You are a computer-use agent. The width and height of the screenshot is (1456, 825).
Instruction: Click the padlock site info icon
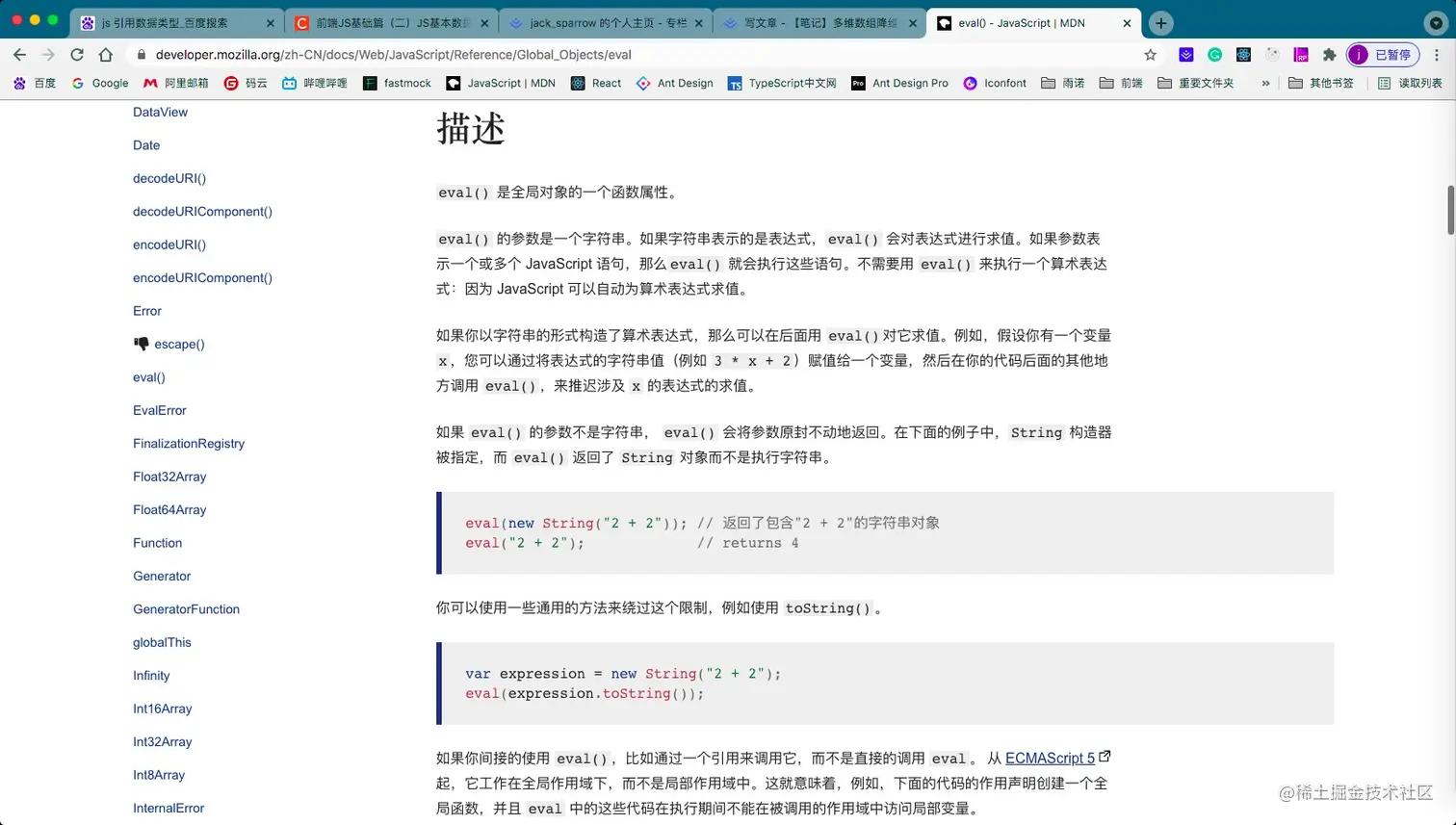[x=142, y=55]
